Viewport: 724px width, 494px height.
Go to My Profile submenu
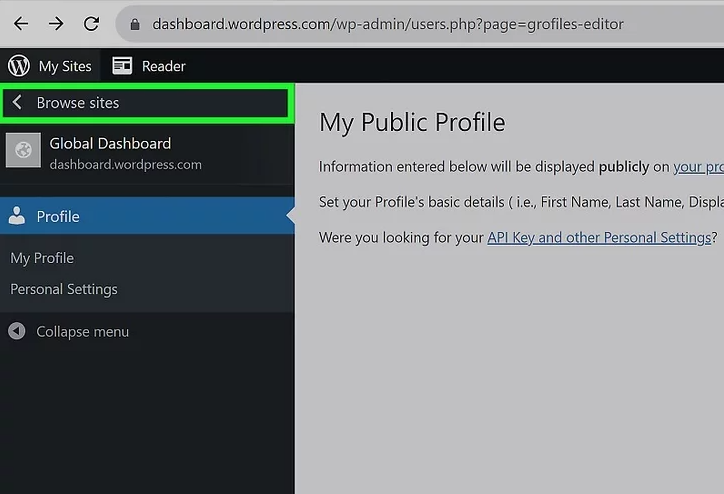point(42,258)
